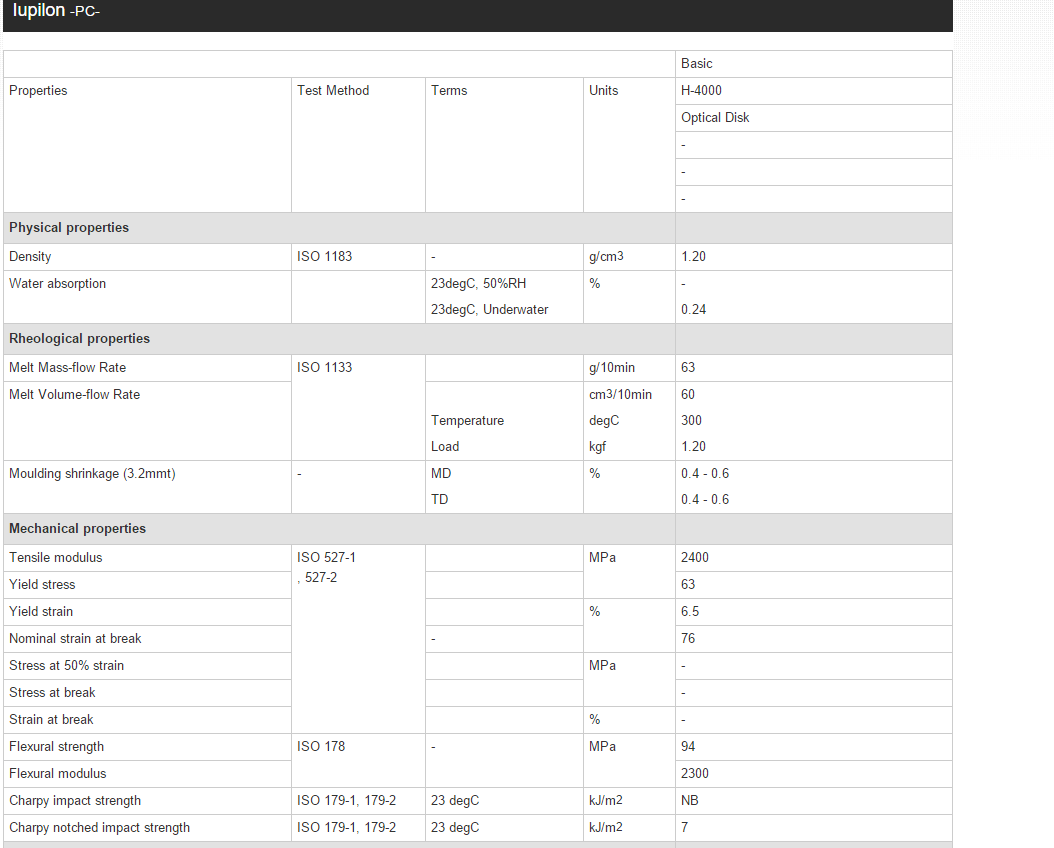
Task: Click the Yield strain label
Action: (41, 611)
